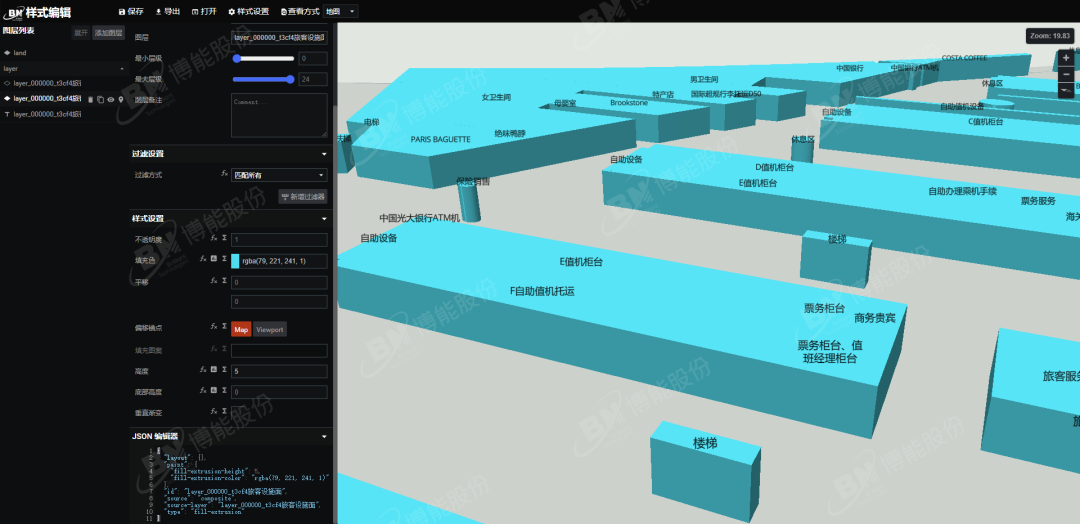The width and height of the screenshot is (1080, 524).
Task: Open the 匹配所有 filter mode dropdown
Action: click(x=279, y=175)
